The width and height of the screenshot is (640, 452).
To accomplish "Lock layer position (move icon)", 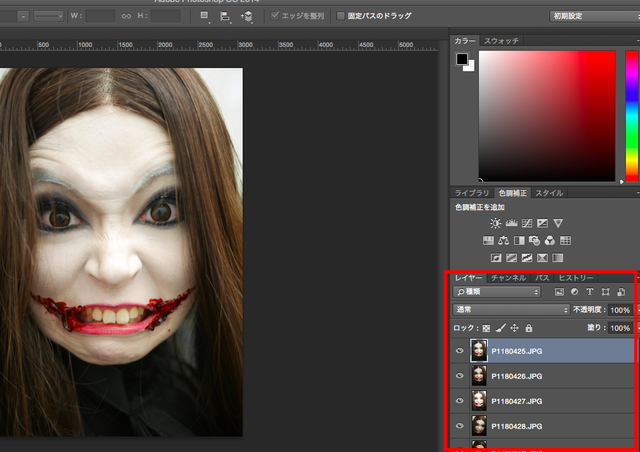I will (x=514, y=327).
